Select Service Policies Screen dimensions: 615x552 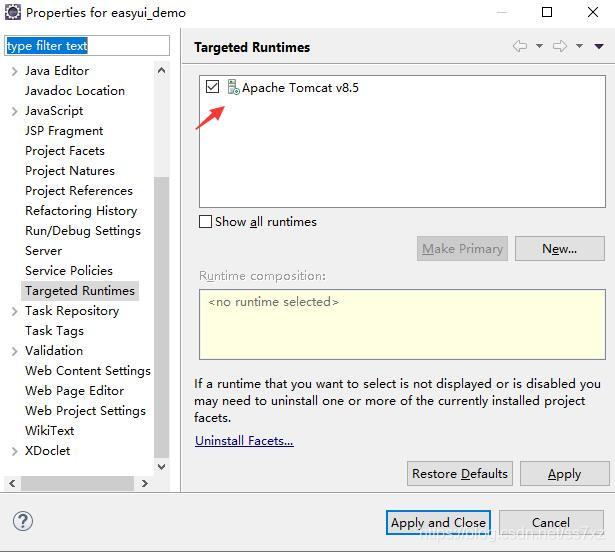point(69,271)
